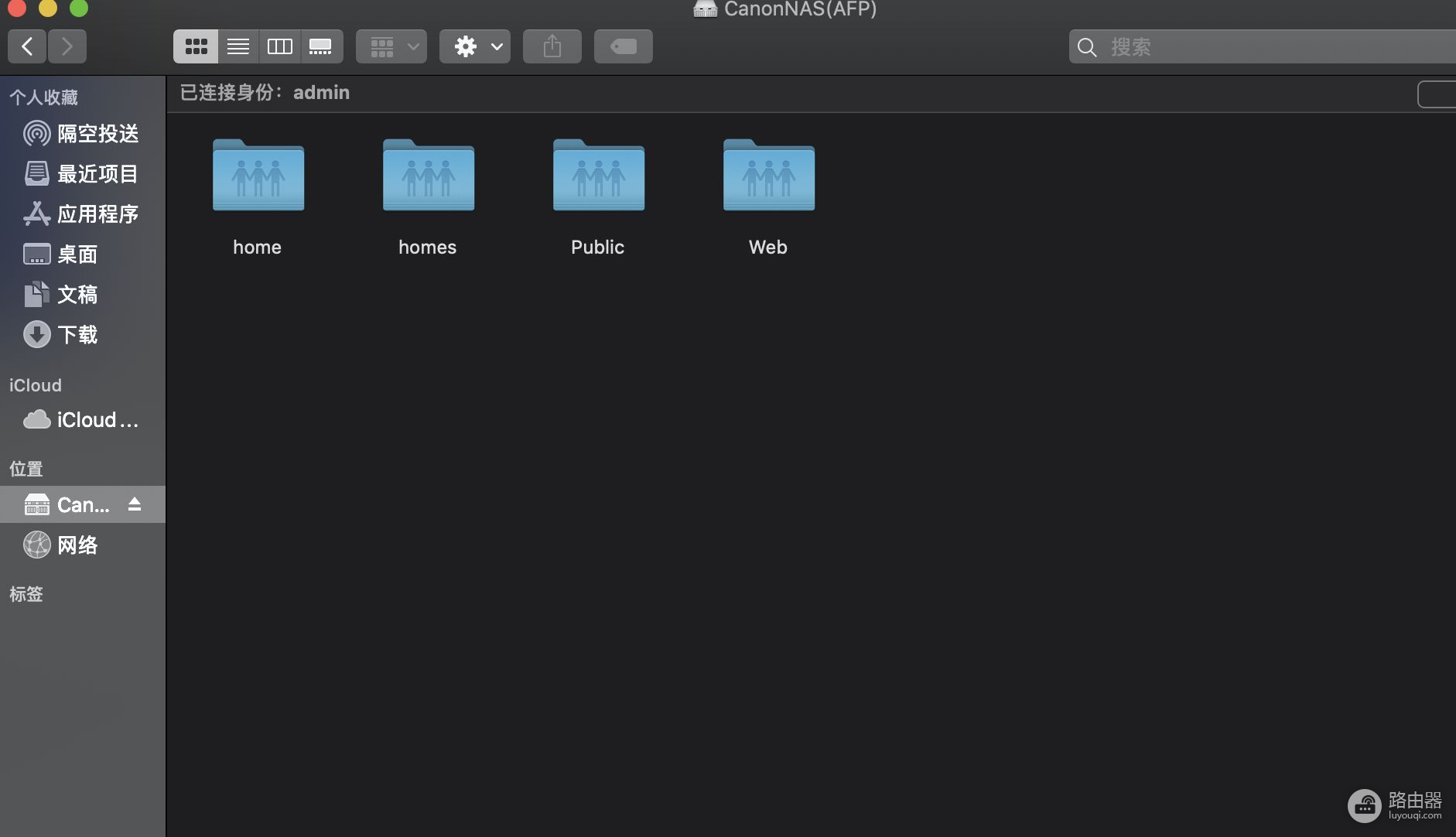Switch to column view
This screenshot has width=1456, height=837.
279,46
